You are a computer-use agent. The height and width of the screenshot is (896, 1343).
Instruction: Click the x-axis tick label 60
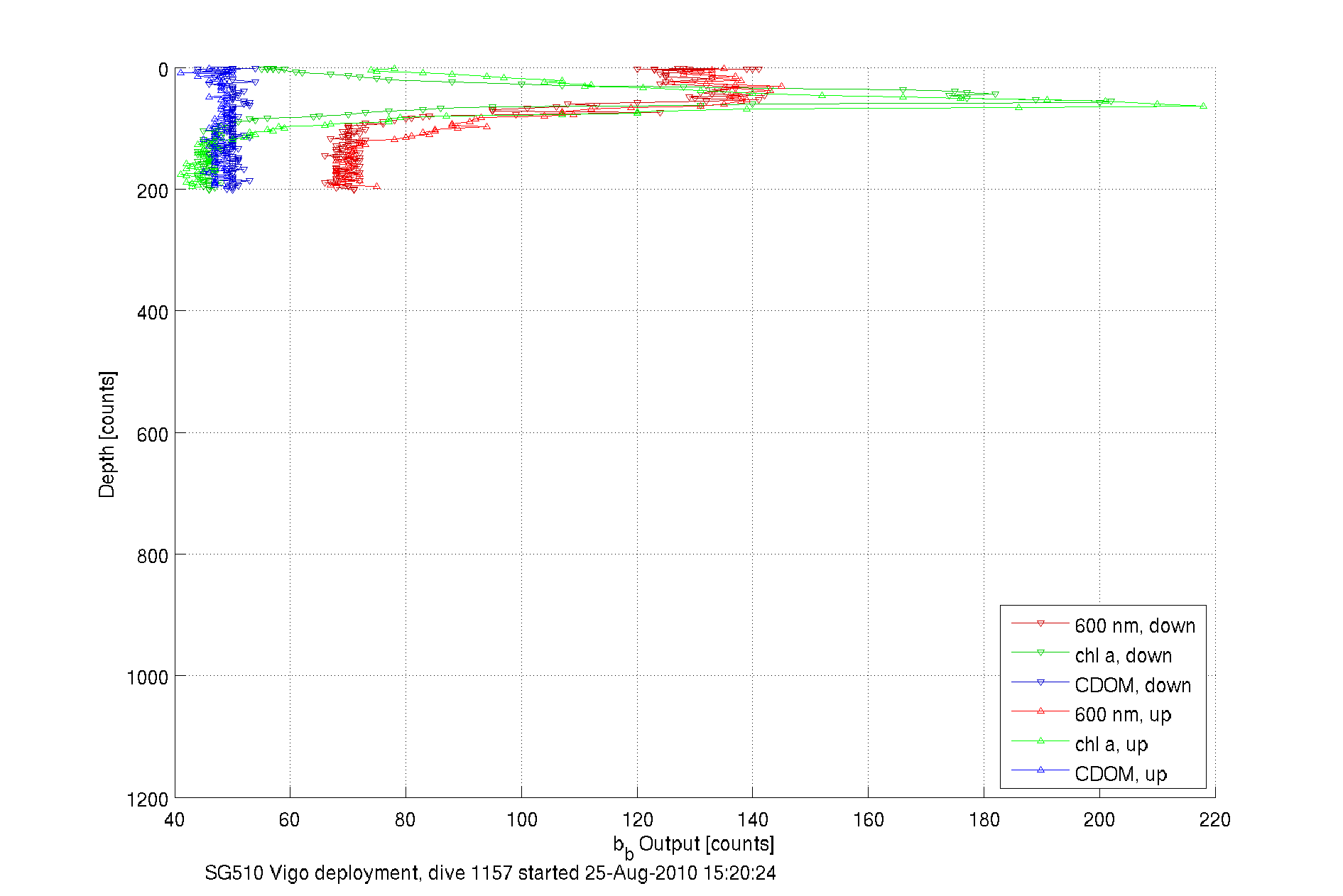[289, 820]
